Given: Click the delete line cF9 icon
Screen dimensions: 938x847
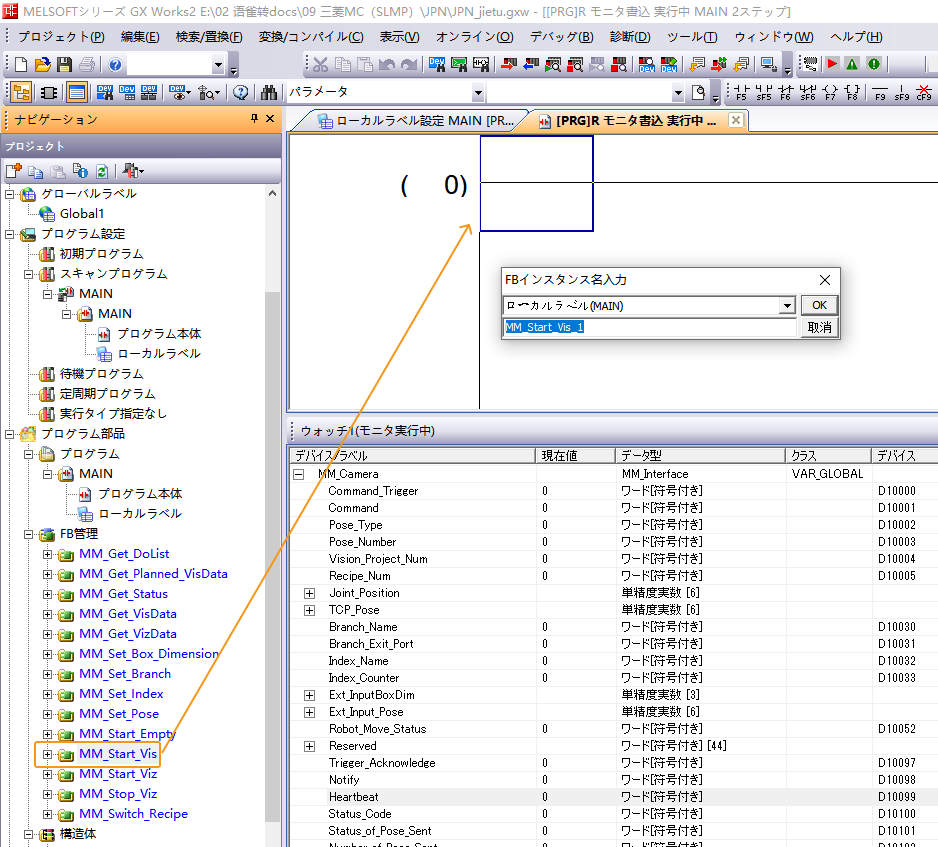Looking at the screenshot, I should tap(924, 93).
